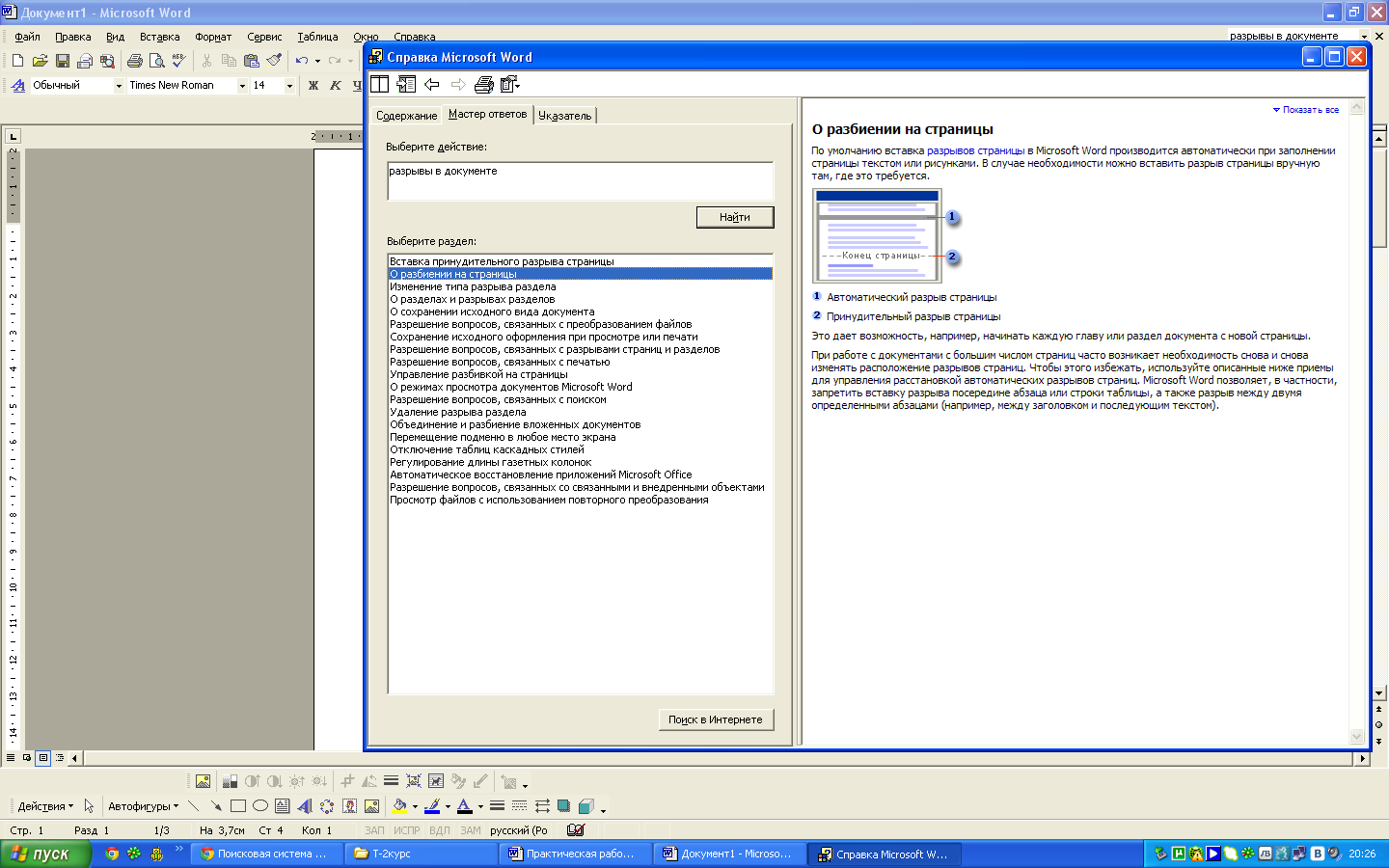This screenshot has width=1389, height=868.
Task: Print the current help topic
Action: click(x=484, y=84)
